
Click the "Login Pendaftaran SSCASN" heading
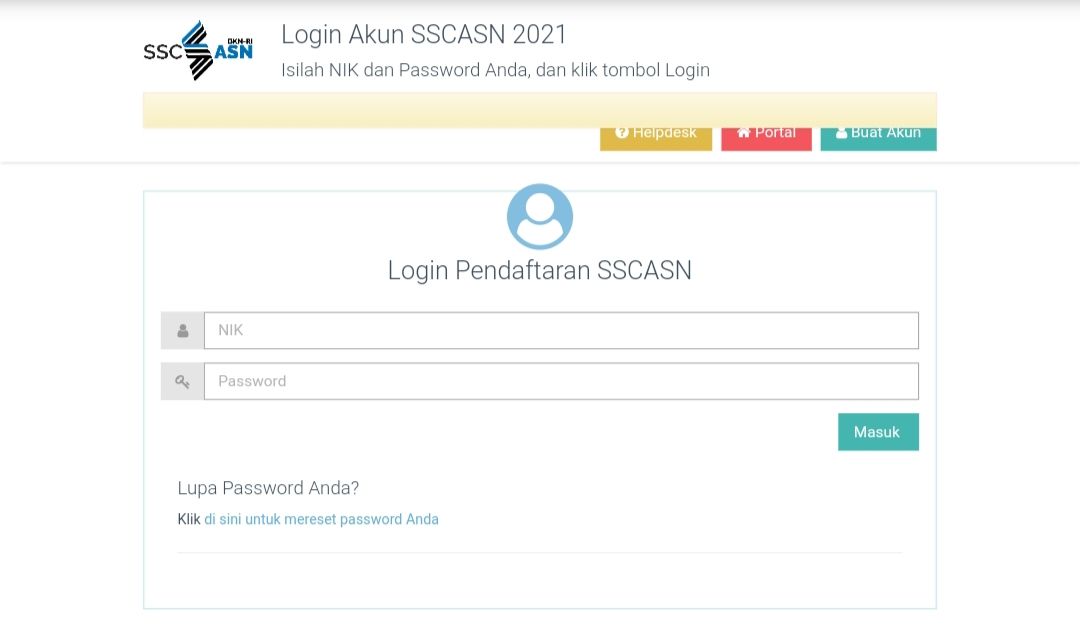click(x=539, y=271)
